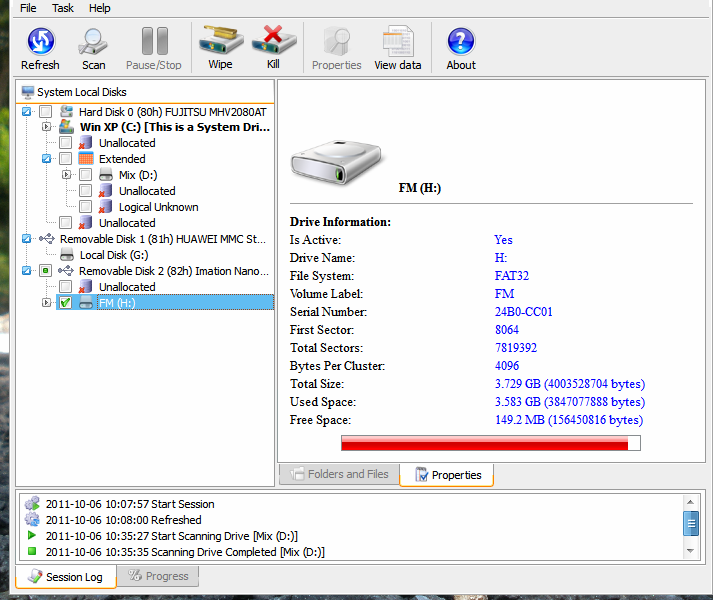Tick the Mix (D:) checkbox

(x=85, y=175)
